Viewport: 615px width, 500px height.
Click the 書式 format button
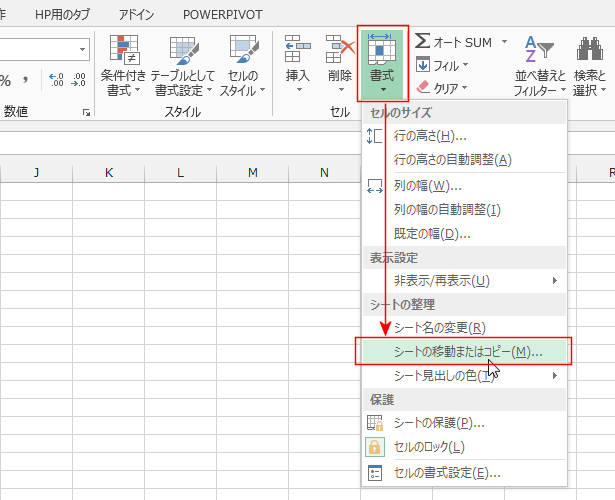(381, 62)
